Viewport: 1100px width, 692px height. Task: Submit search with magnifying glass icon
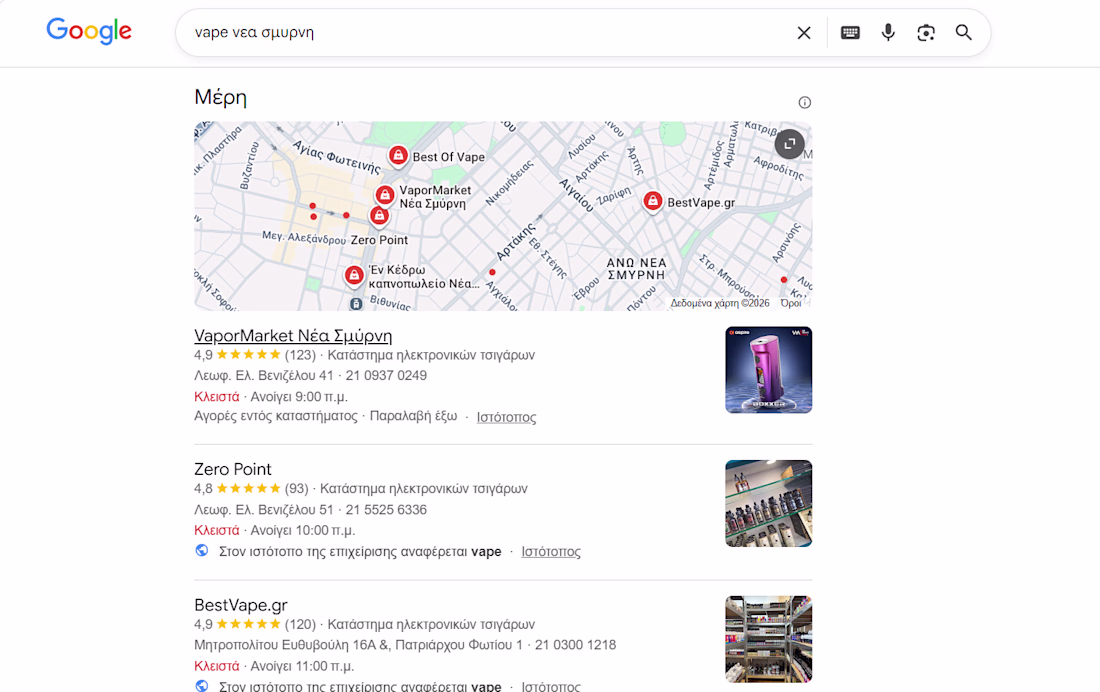pyautogui.click(x=964, y=32)
